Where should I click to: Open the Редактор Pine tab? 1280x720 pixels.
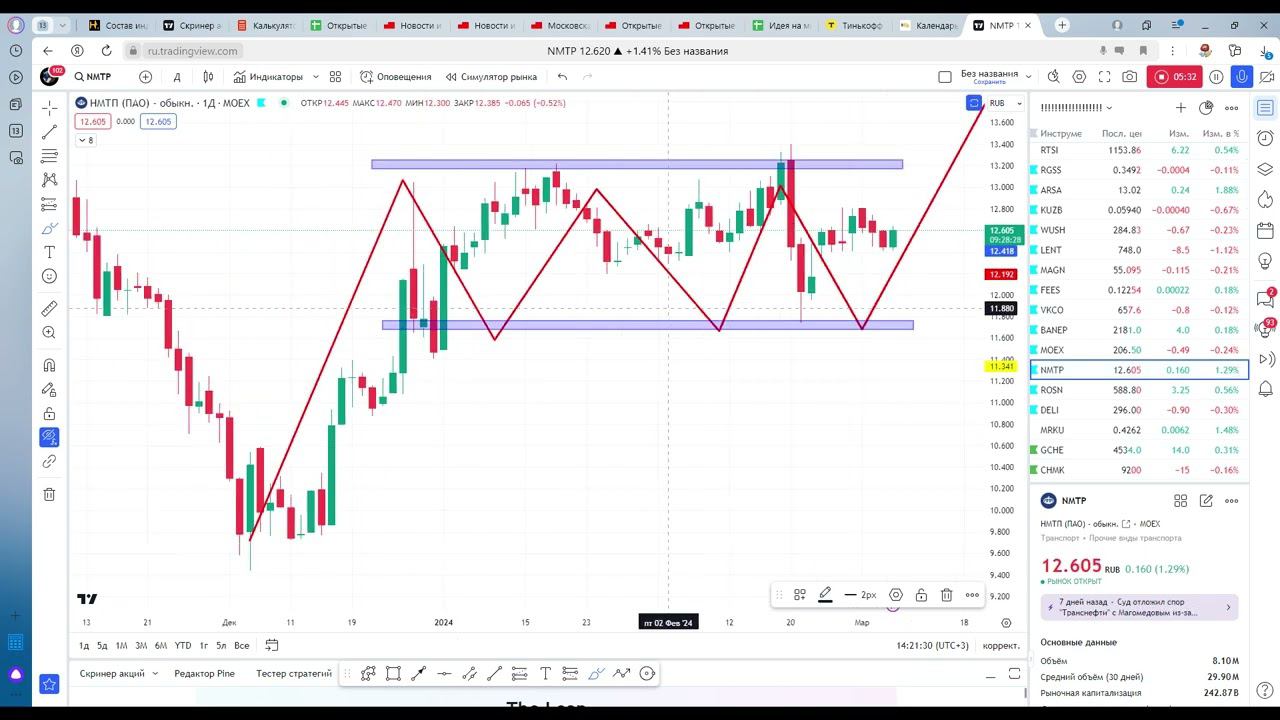[x=204, y=673]
